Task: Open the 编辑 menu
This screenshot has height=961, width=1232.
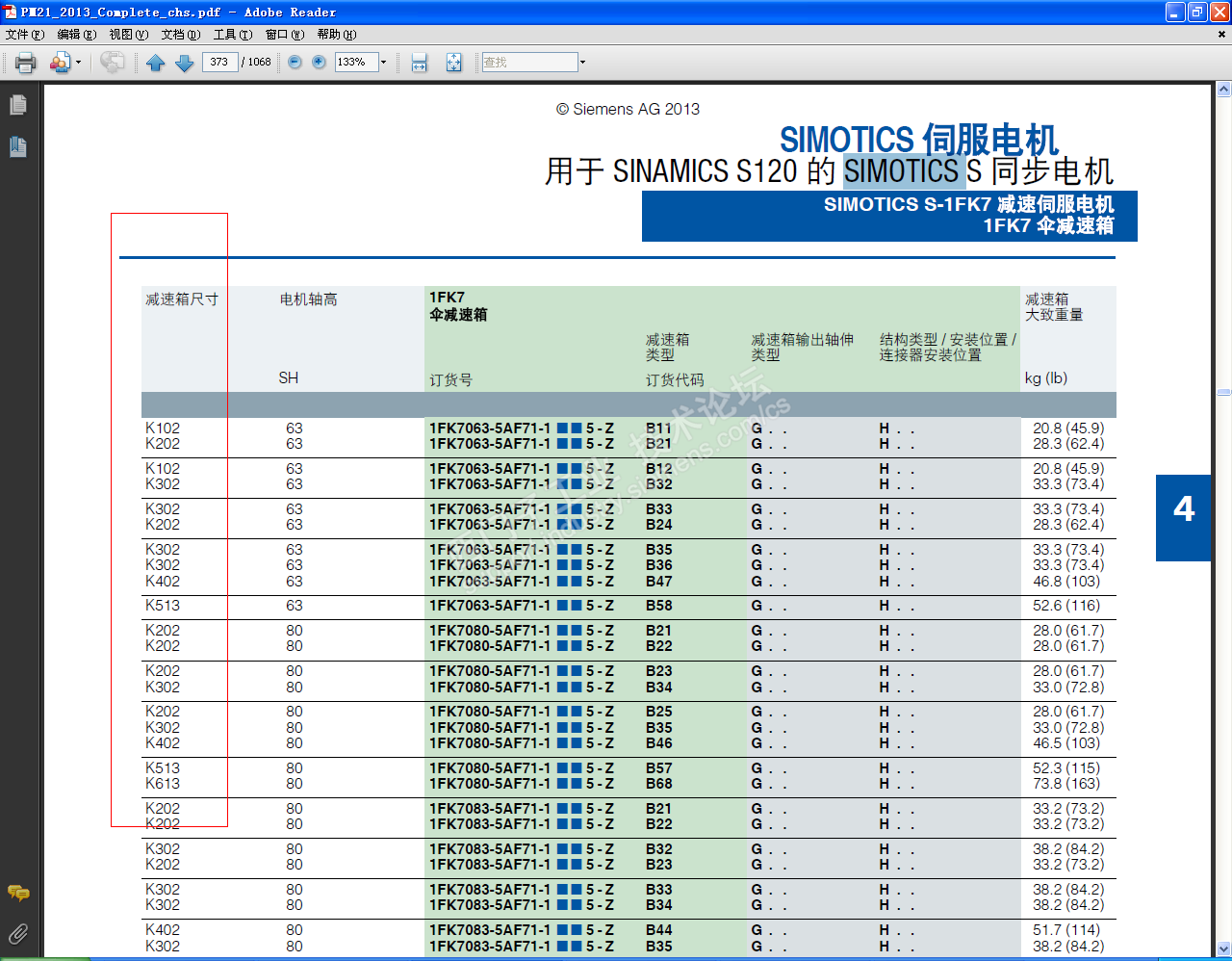Action: [x=77, y=35]
